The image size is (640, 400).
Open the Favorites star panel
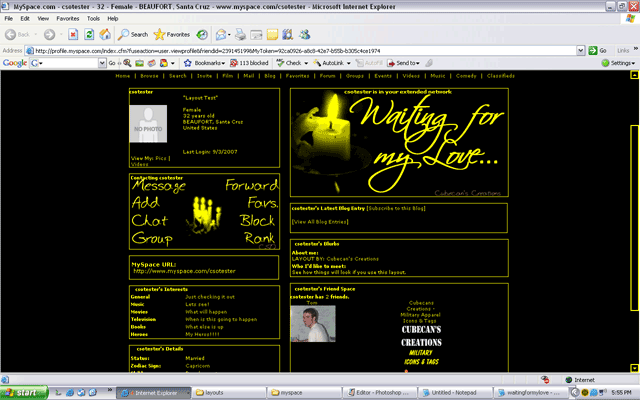click(171, 35)
